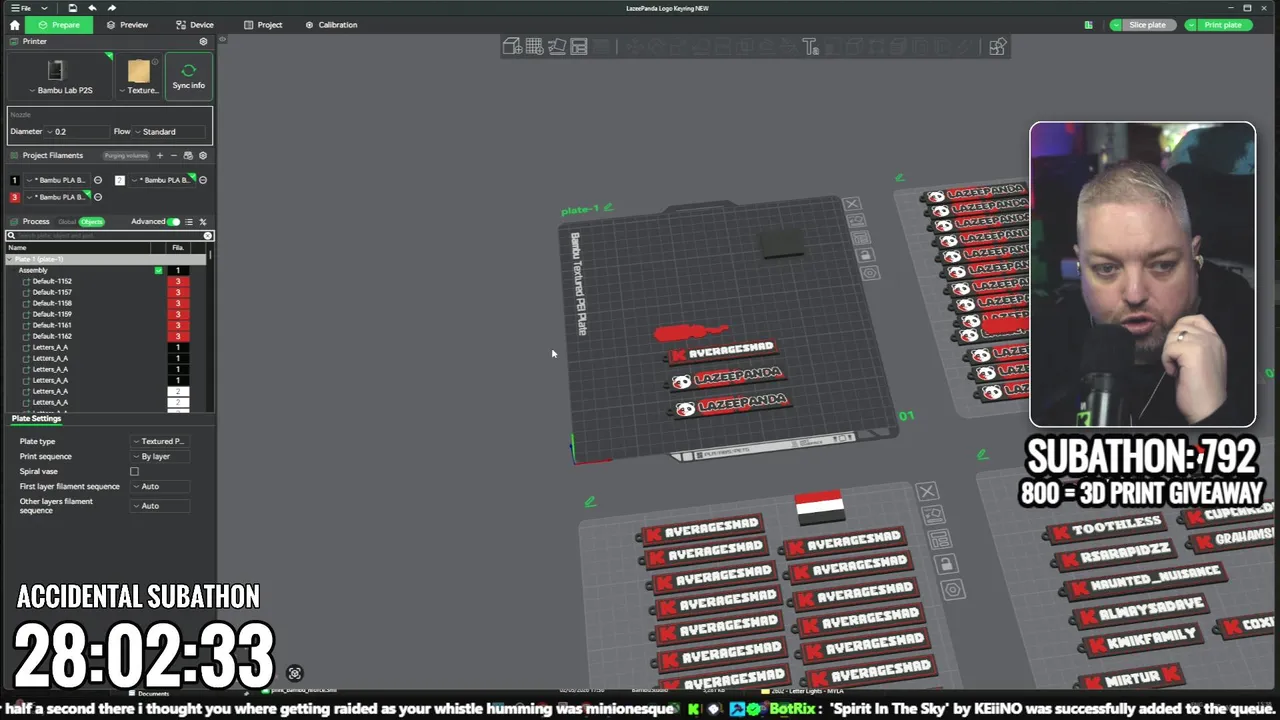Screen dimensions: 1280x720
Task: Save the project with the disk icon
Action: click(73, 8)
